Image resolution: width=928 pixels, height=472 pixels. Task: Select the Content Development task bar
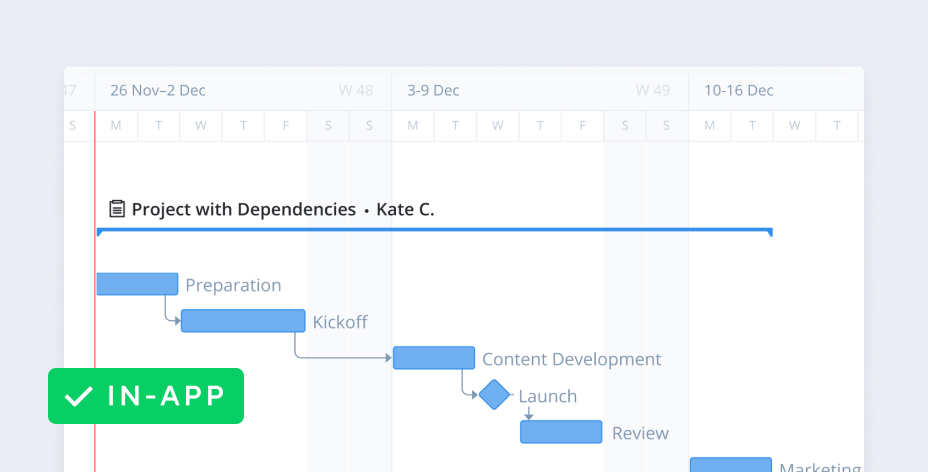434,358
